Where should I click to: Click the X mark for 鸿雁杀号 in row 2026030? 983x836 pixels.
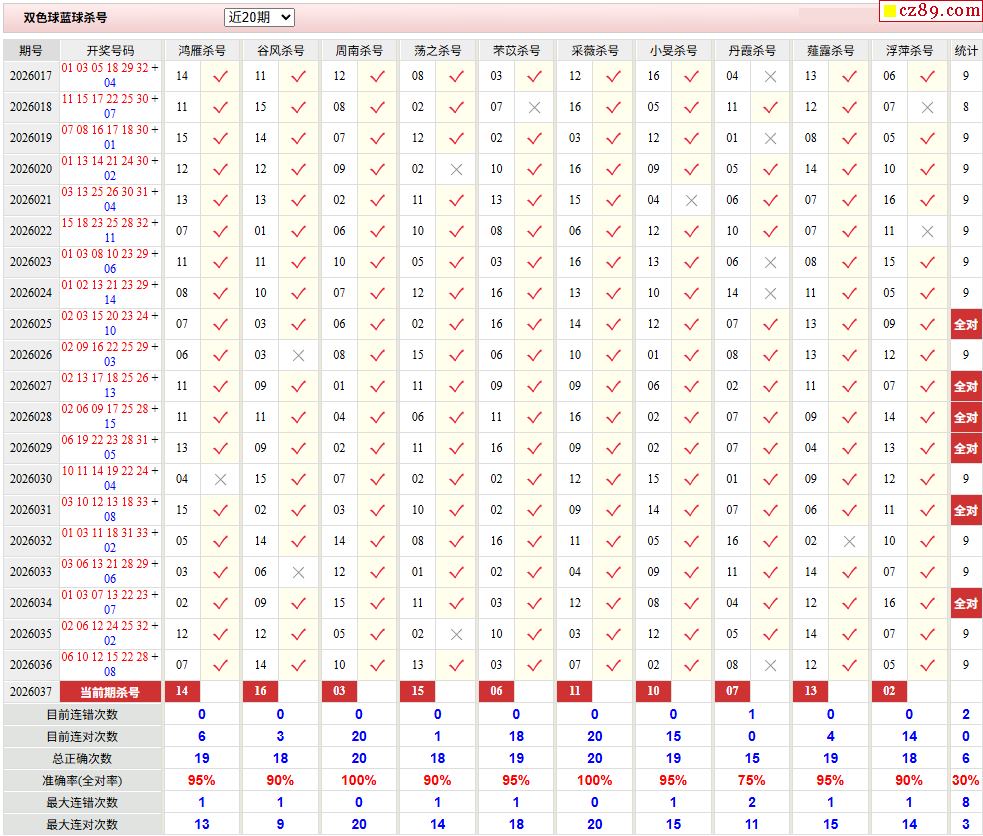tap(220, 479)
